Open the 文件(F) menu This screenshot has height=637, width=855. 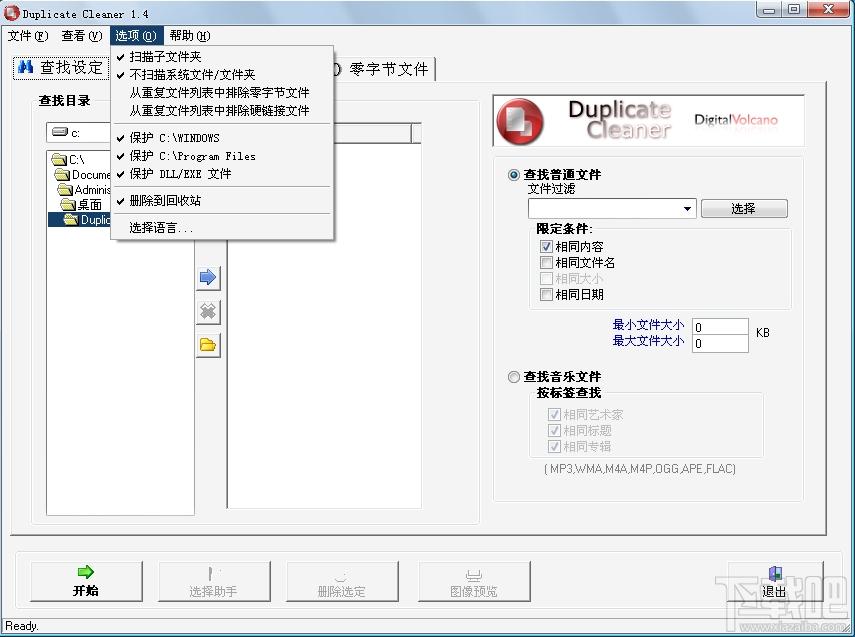click(x=28, y=36)
